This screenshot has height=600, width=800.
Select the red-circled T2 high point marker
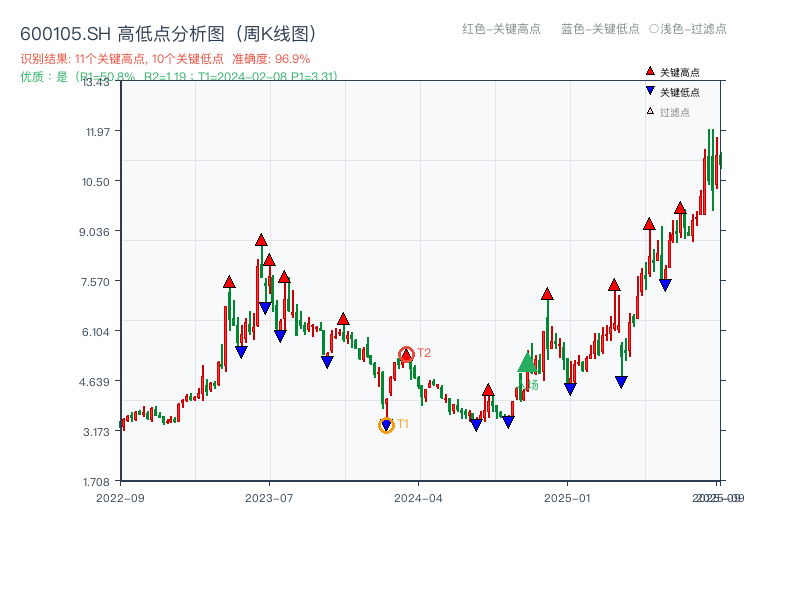pyautogui.click(x=407, y=352)
